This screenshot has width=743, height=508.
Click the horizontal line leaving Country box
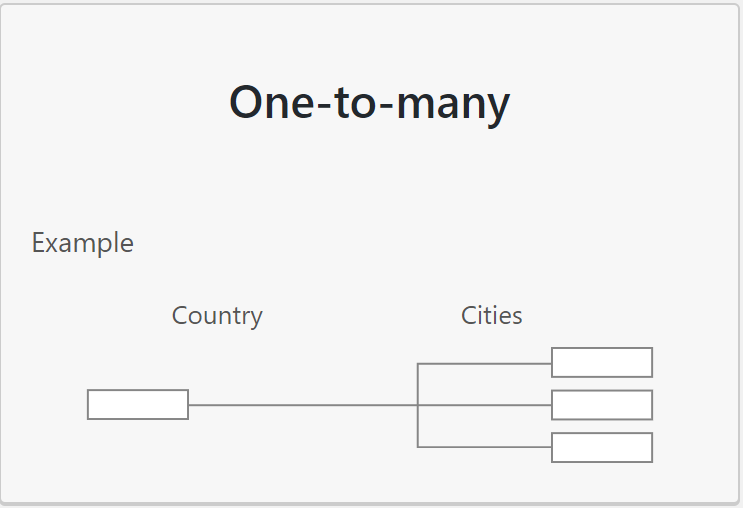click(x=303, y=405)
